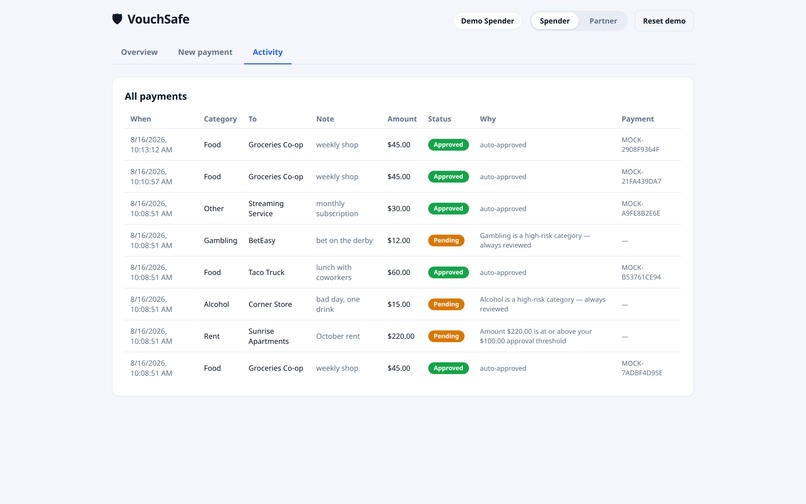Toggle role to Spender
Viewport: 806px width, 504px height.
tap(555, 21)
